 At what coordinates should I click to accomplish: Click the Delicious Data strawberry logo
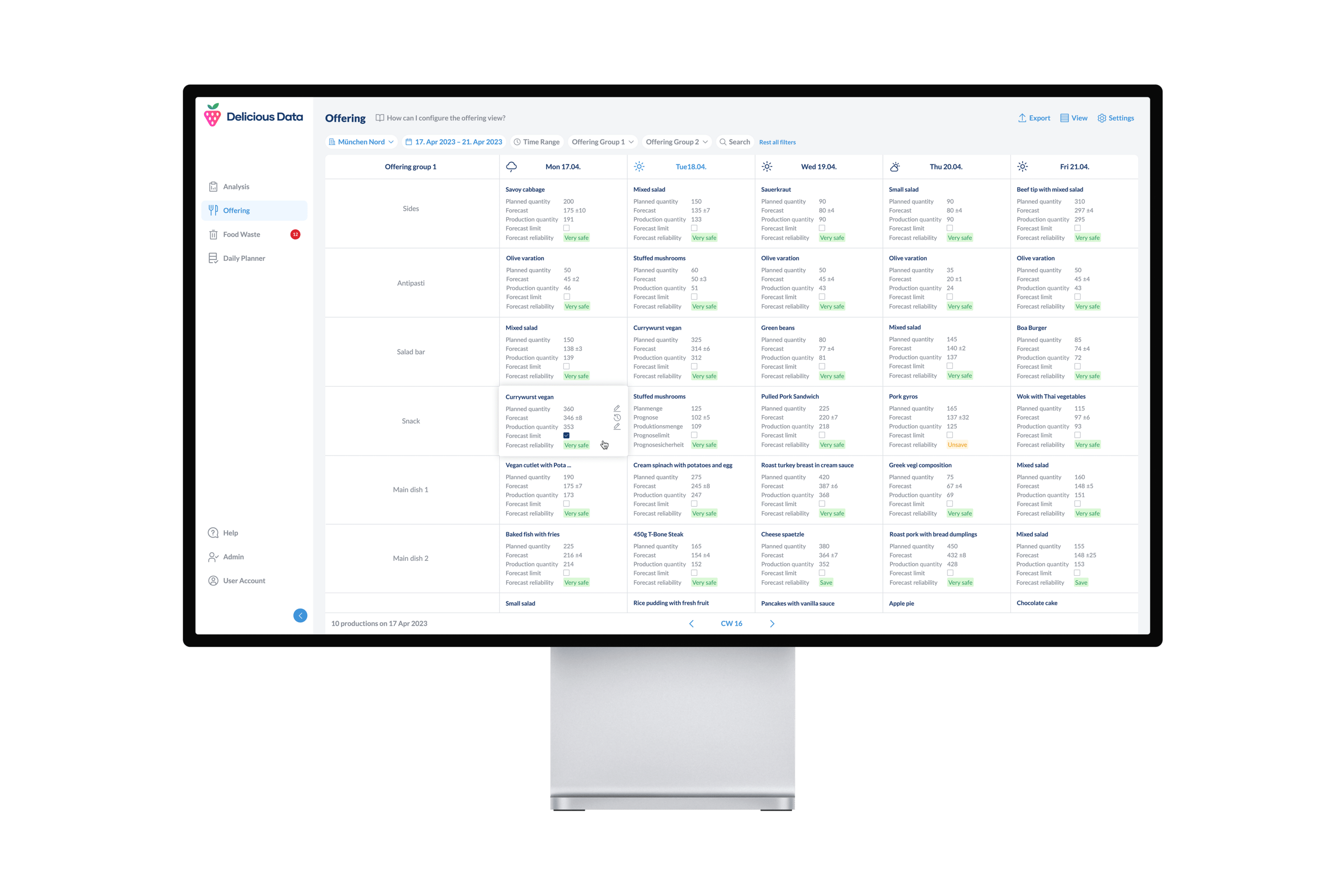tap(213, 115)
